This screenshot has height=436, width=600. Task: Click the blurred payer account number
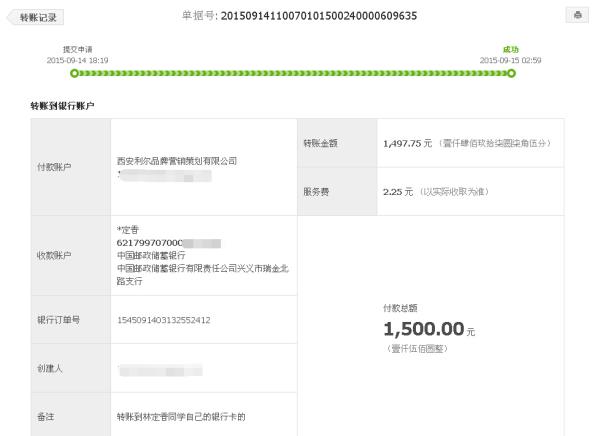165,176
